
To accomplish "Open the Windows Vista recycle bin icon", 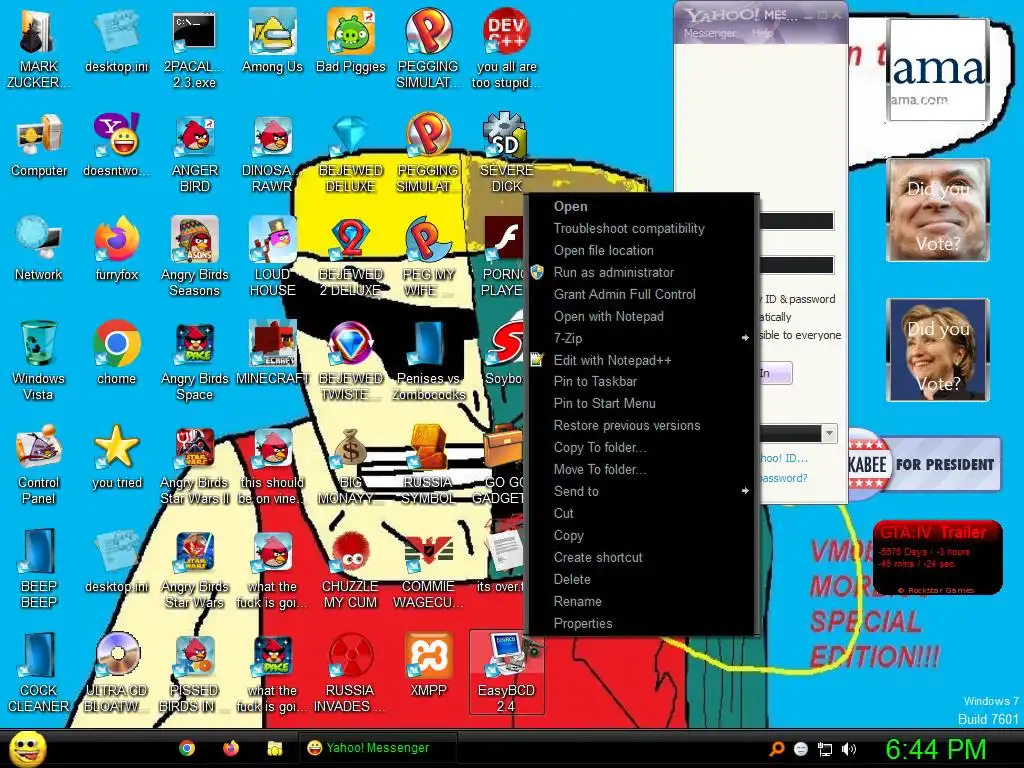I will [x=39, y=360].
